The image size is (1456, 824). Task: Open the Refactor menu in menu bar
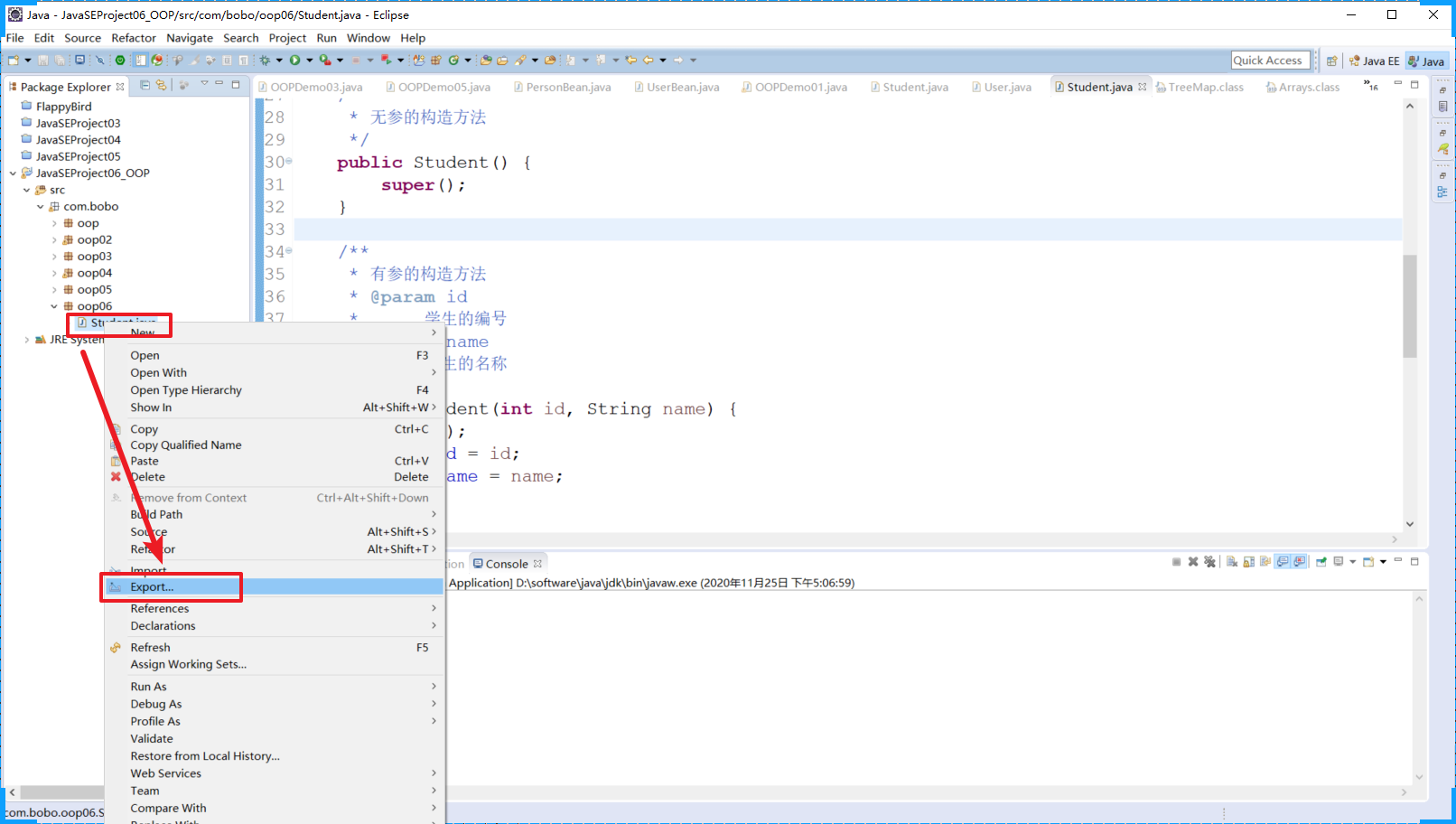134,38
